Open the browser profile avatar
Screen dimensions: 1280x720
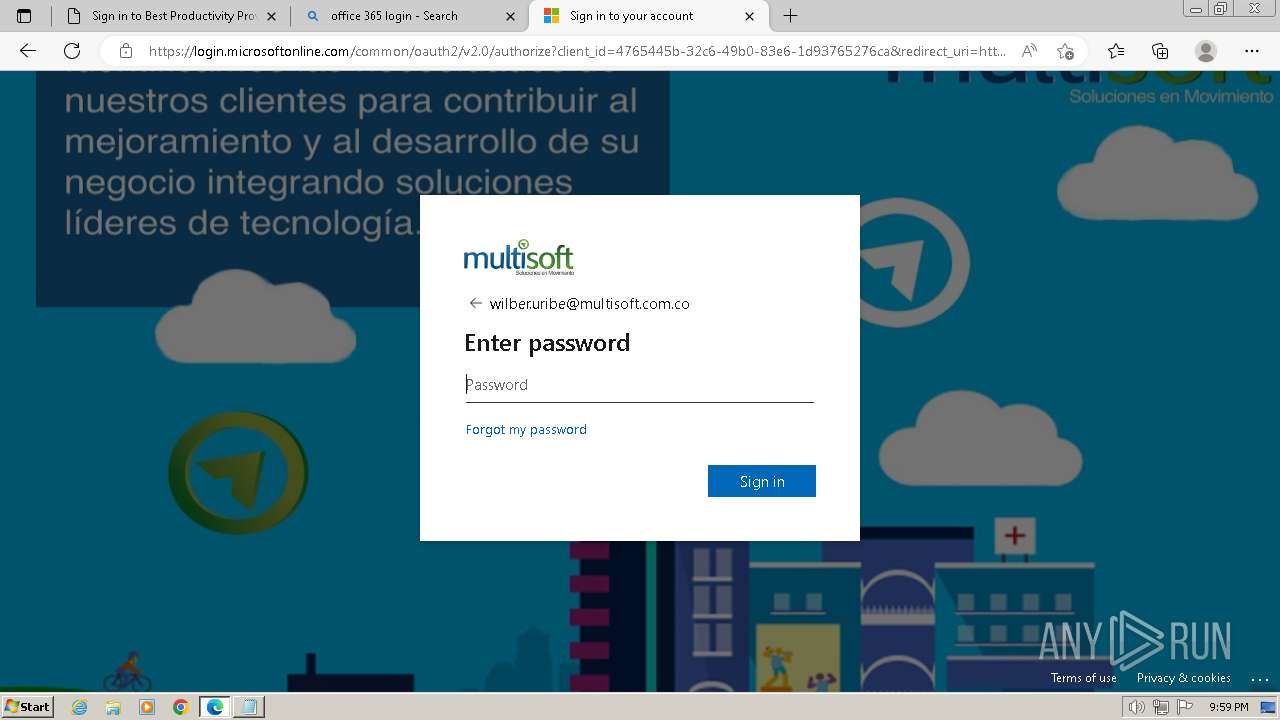(x=1206, y=51)
